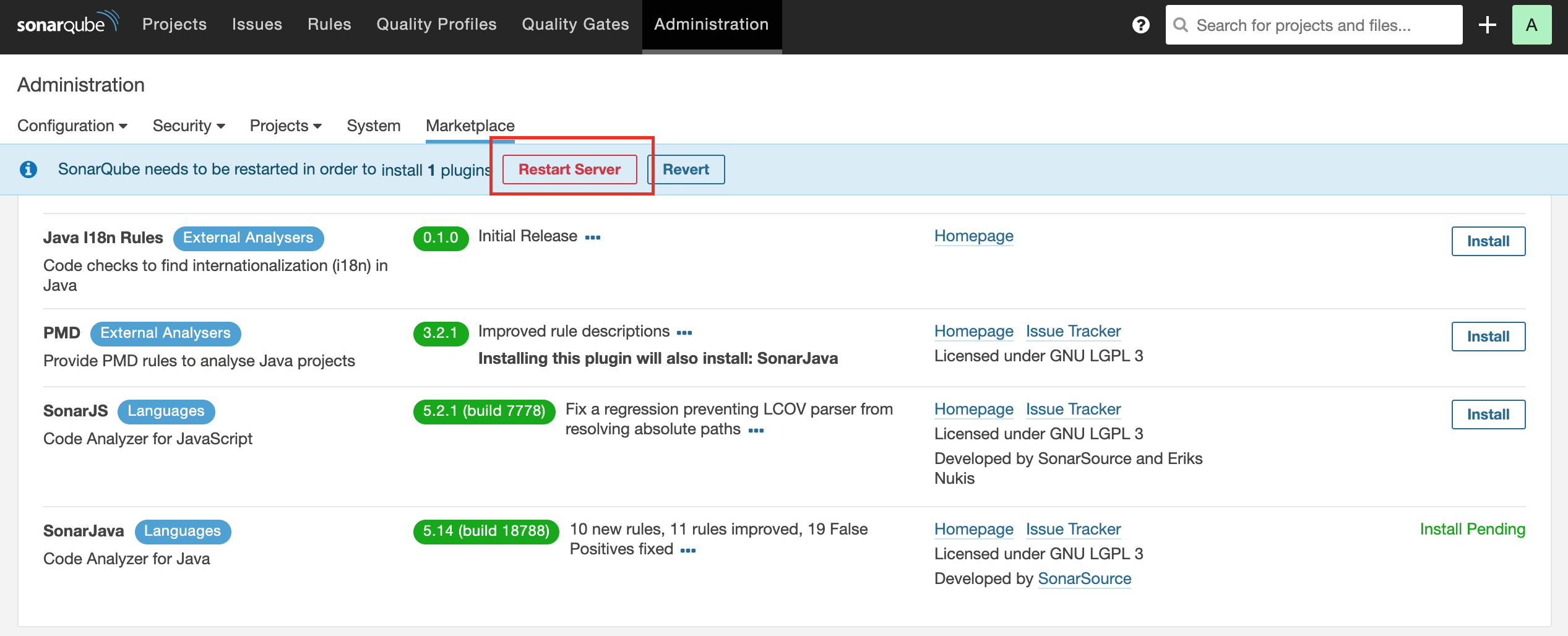Click the SonarJava plugin name
The width and height of the screenshot is (1568, 636).
(84, 531)
